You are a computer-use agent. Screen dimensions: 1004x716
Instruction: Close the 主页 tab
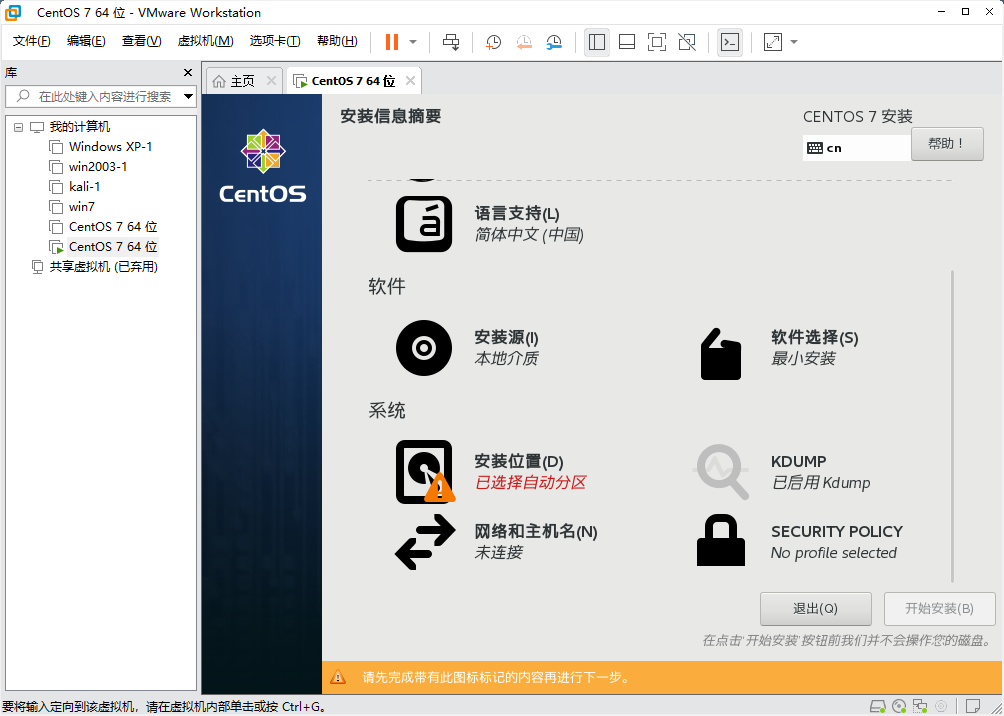[271, 81]
